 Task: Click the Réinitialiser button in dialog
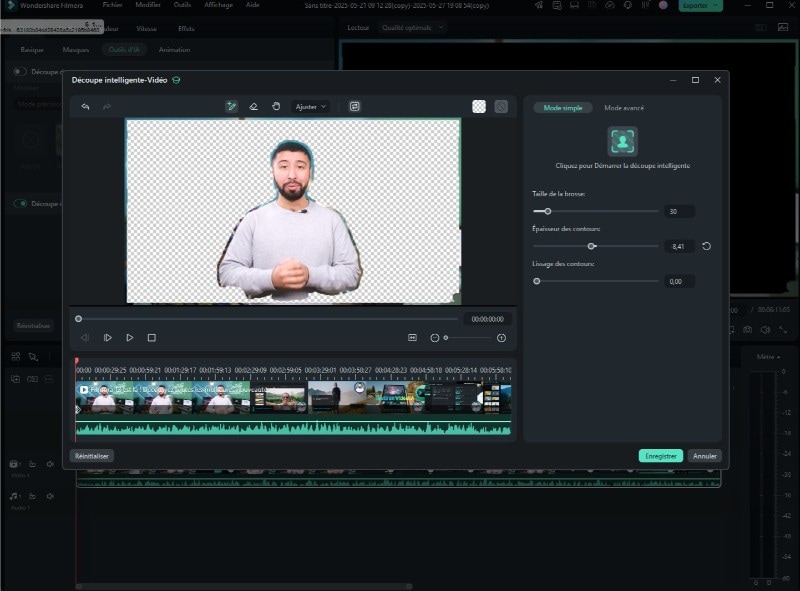click(x=92, y=456)
